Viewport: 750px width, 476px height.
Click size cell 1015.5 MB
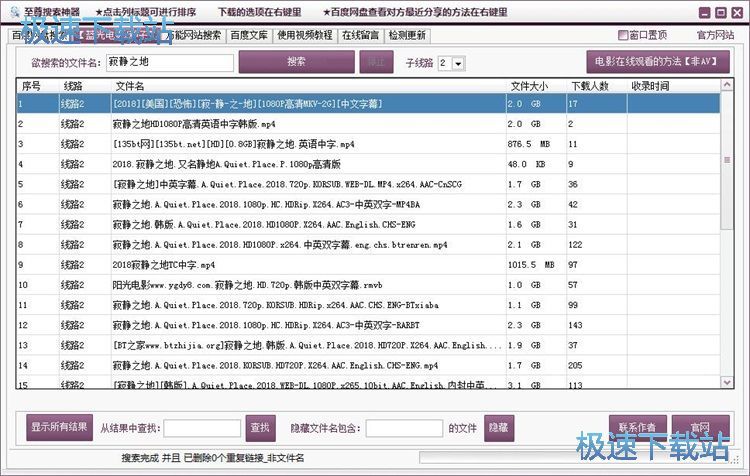(x=531, y=265)
